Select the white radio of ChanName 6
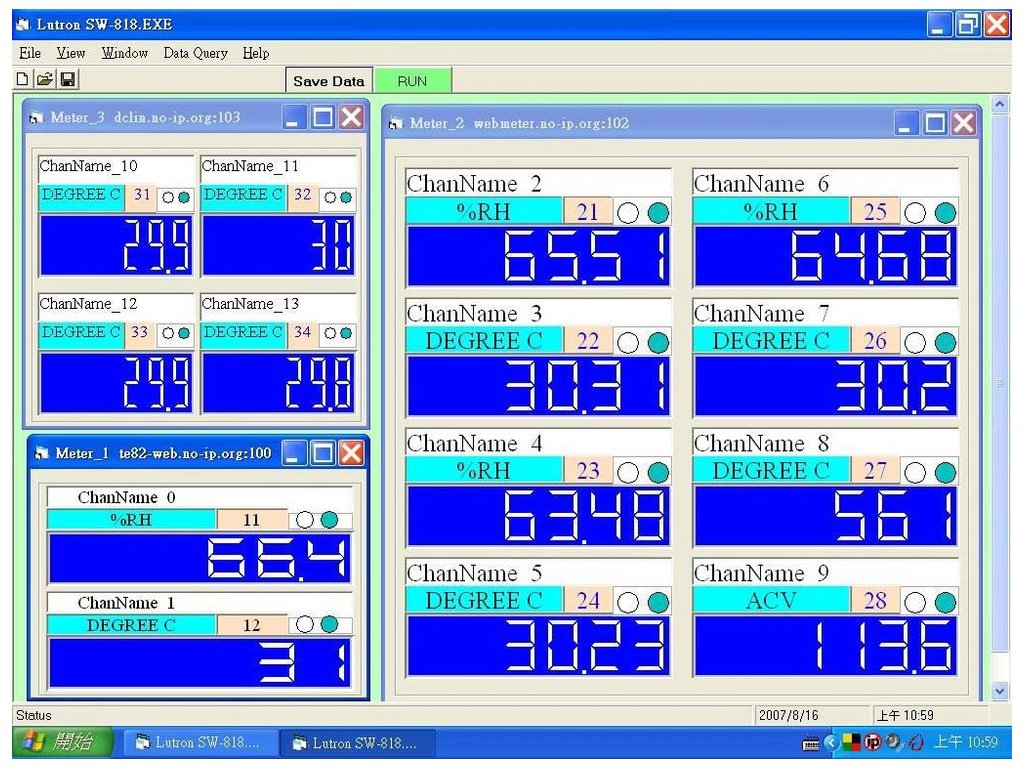Screen dimensions: 1024x768 [x=915, y=213]
